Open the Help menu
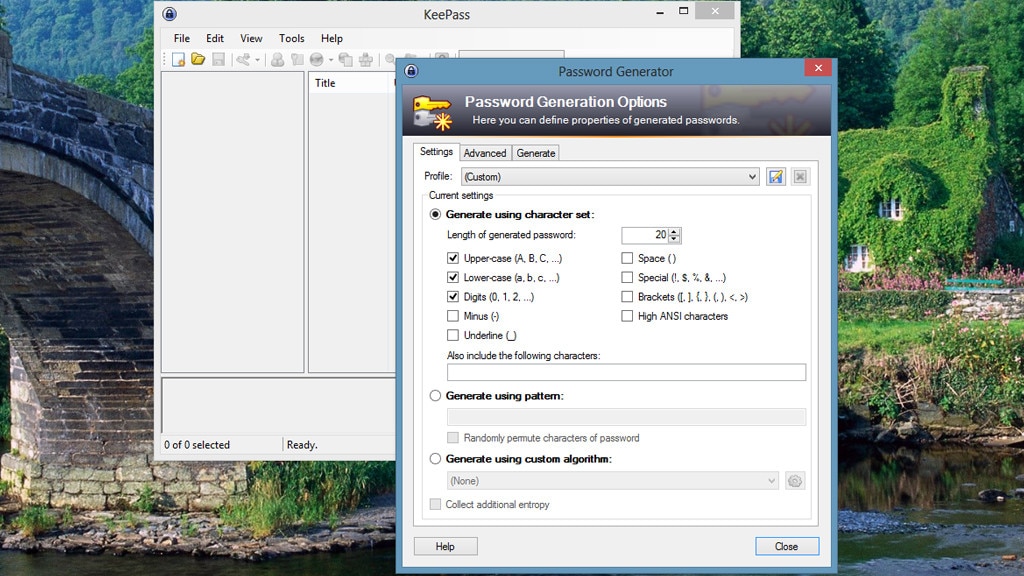1024x576 pixels. [x=332, y=39]
